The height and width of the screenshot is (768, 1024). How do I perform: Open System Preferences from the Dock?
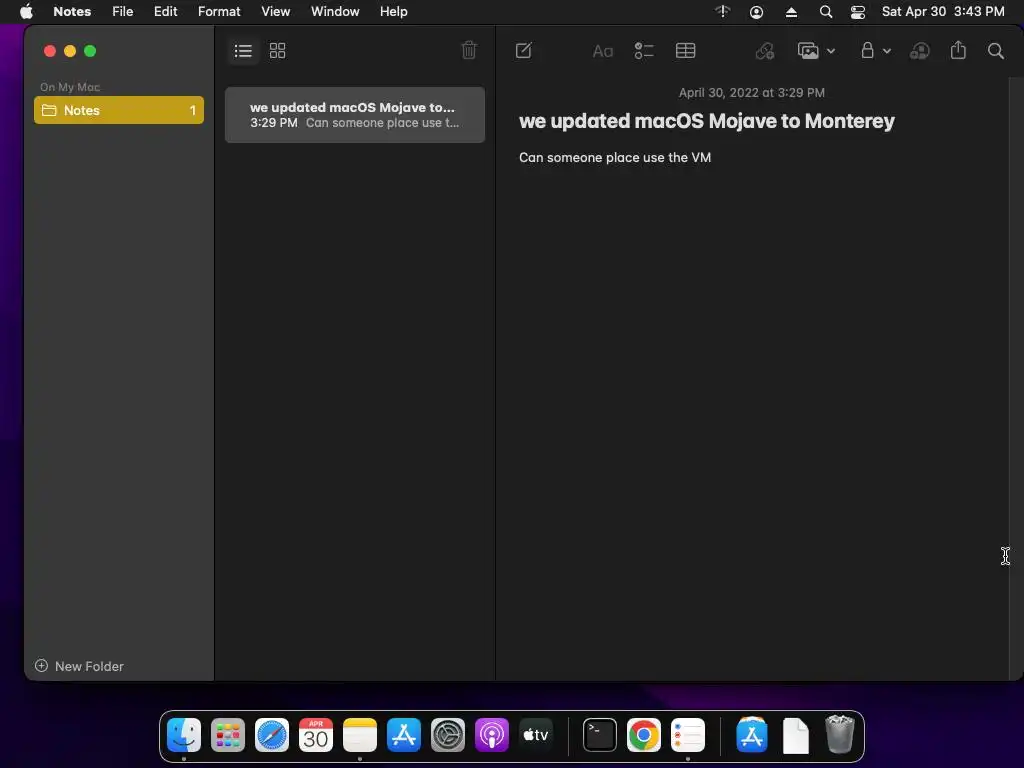click(447, 735)
